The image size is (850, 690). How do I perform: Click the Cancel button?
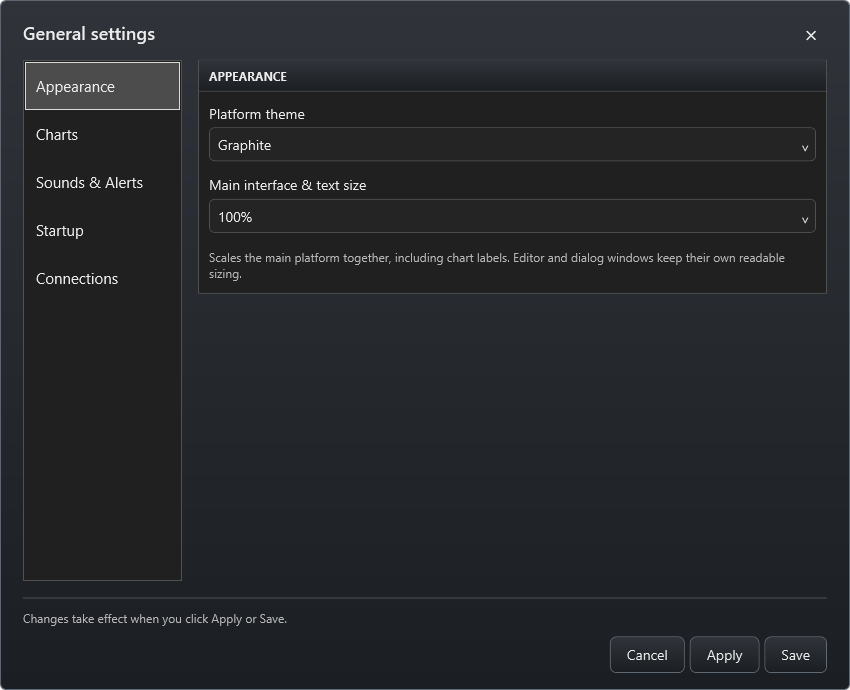[x=647, y=655]
